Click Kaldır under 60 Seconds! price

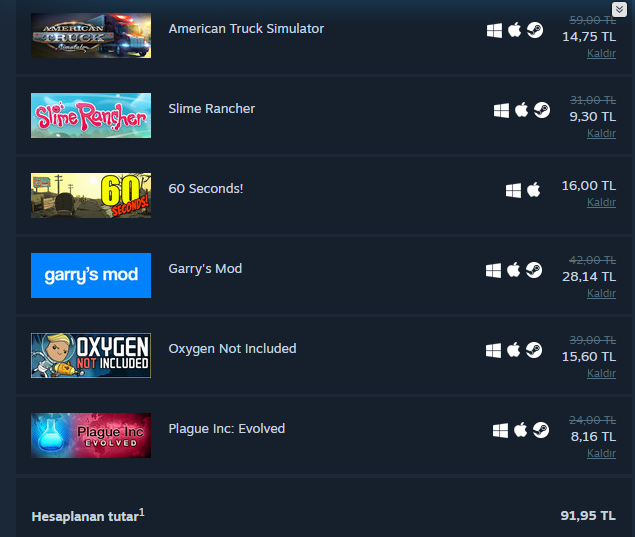(601, 202)
